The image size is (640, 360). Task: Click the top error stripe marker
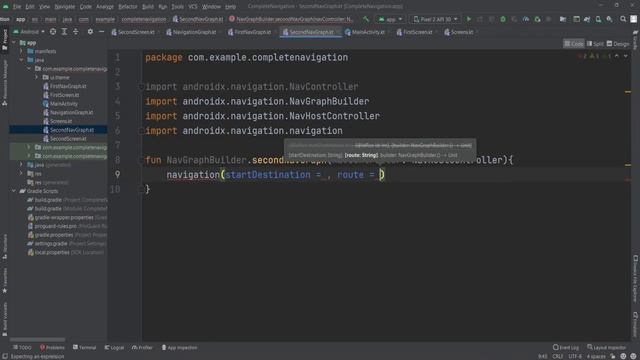coord(628,92)
